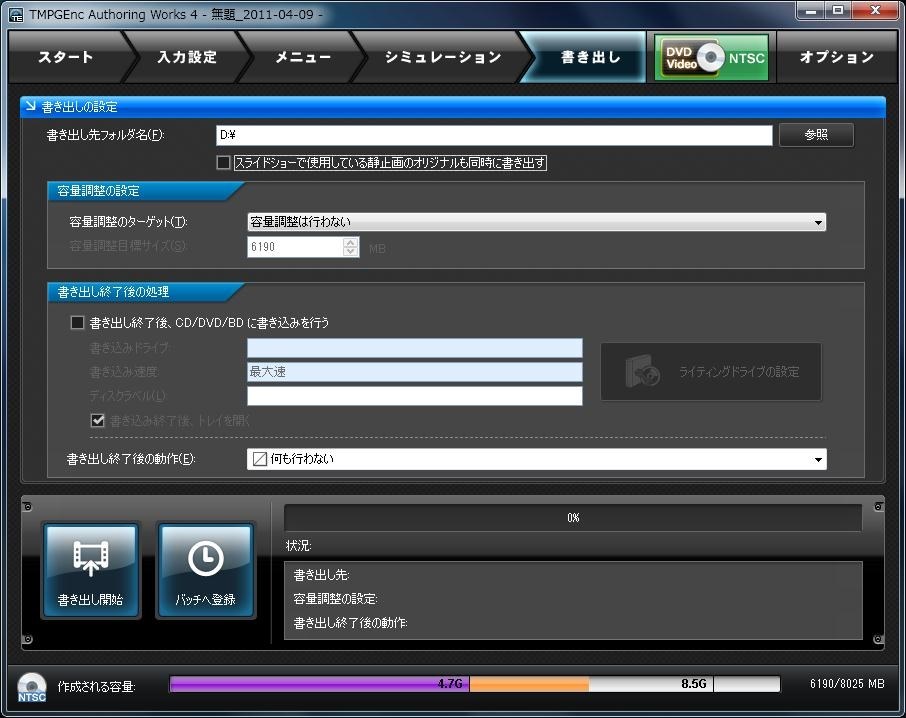Enable writing to CD/DVD/BD after export
Screen dimensions: 906x718
click(x=77, y=322)
